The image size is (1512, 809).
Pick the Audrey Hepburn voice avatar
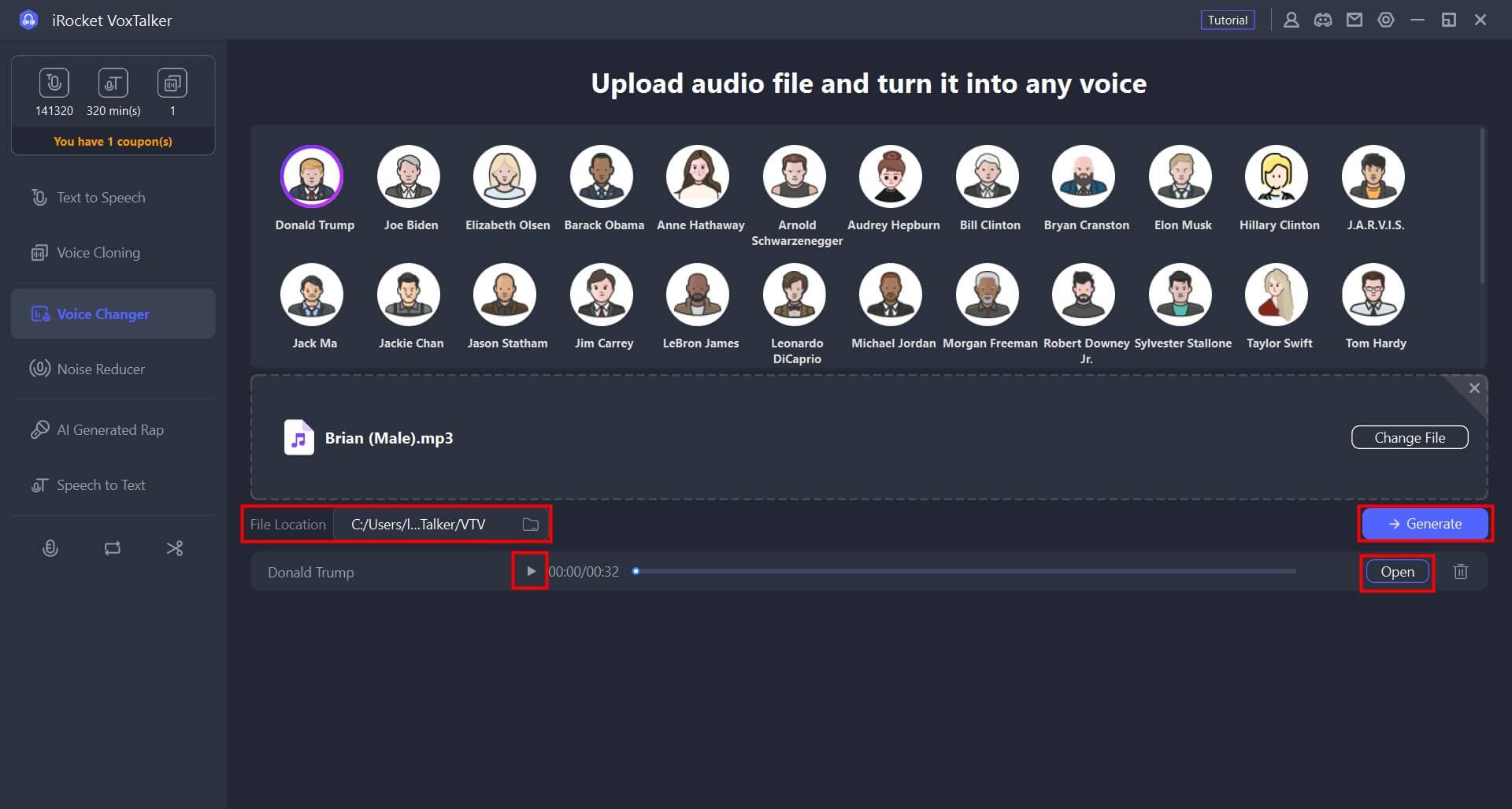point(891,176)
